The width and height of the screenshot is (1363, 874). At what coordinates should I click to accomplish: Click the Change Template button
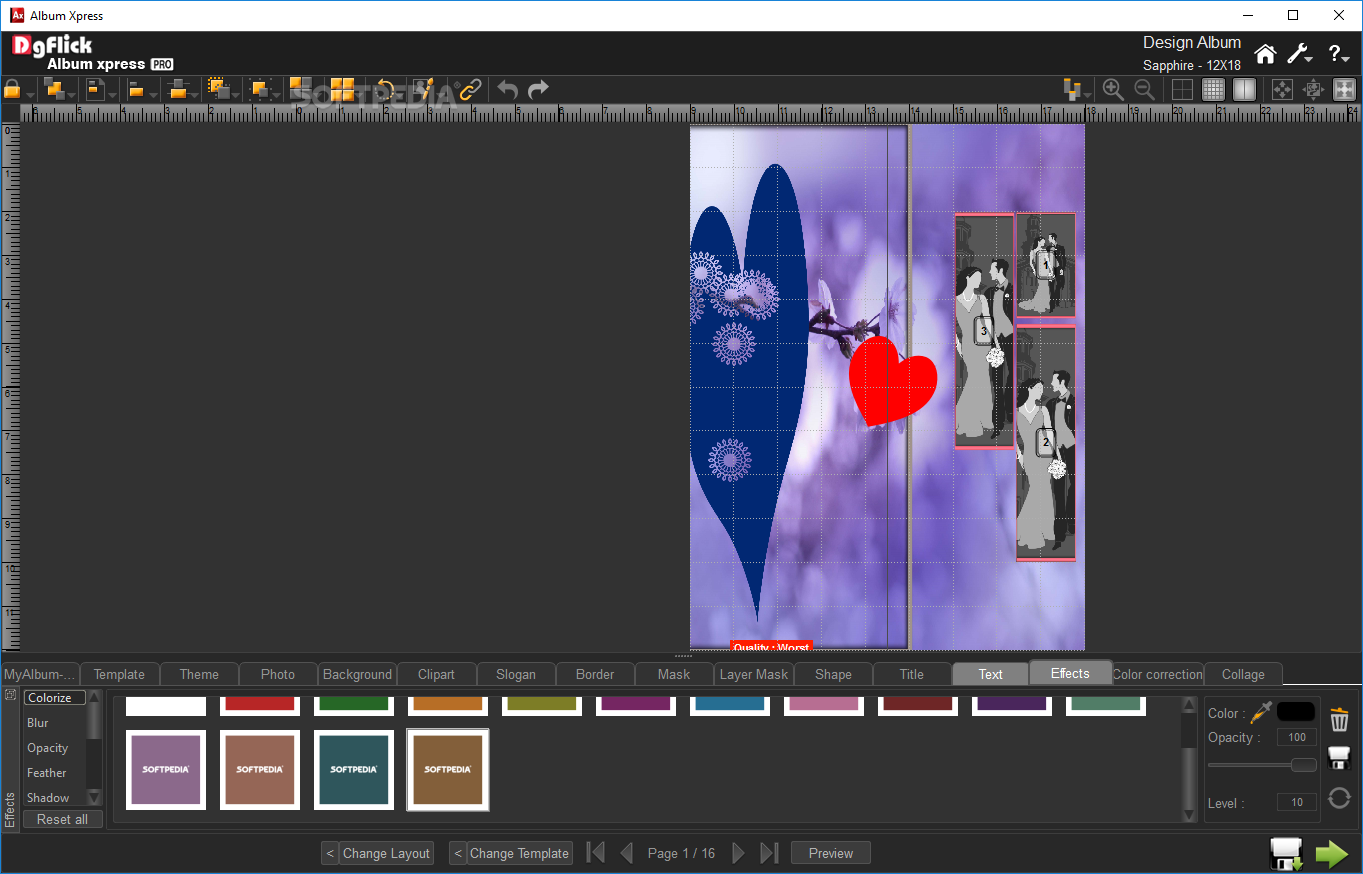[519, 853]
